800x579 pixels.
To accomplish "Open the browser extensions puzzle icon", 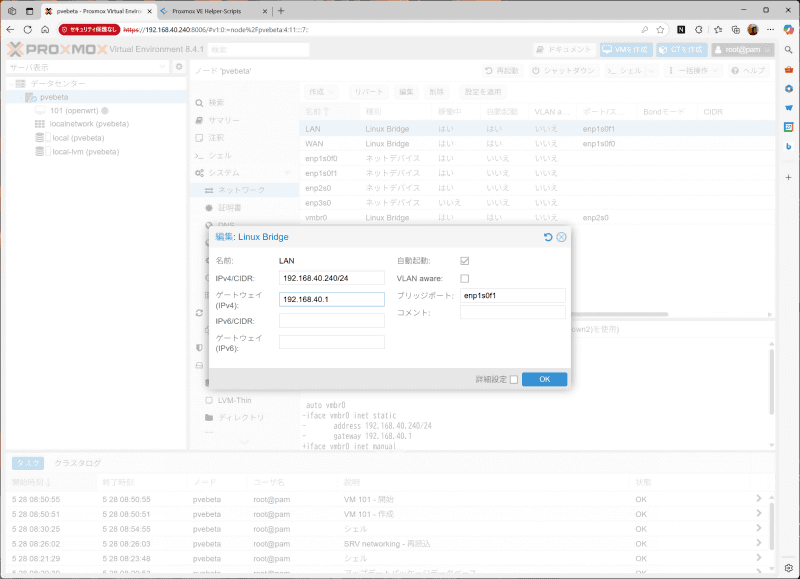I will (x=699, y=30).
